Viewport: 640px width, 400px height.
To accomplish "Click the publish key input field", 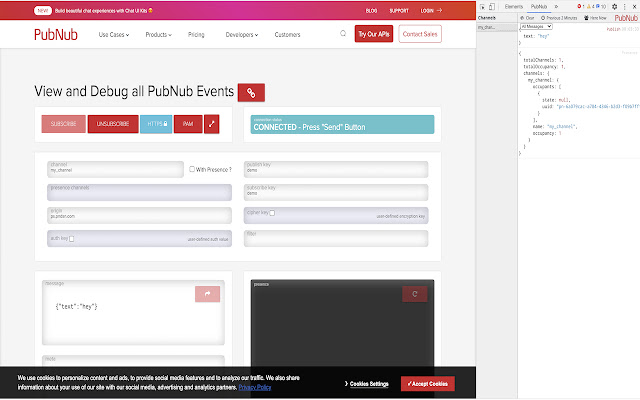I will click(336, 169).
